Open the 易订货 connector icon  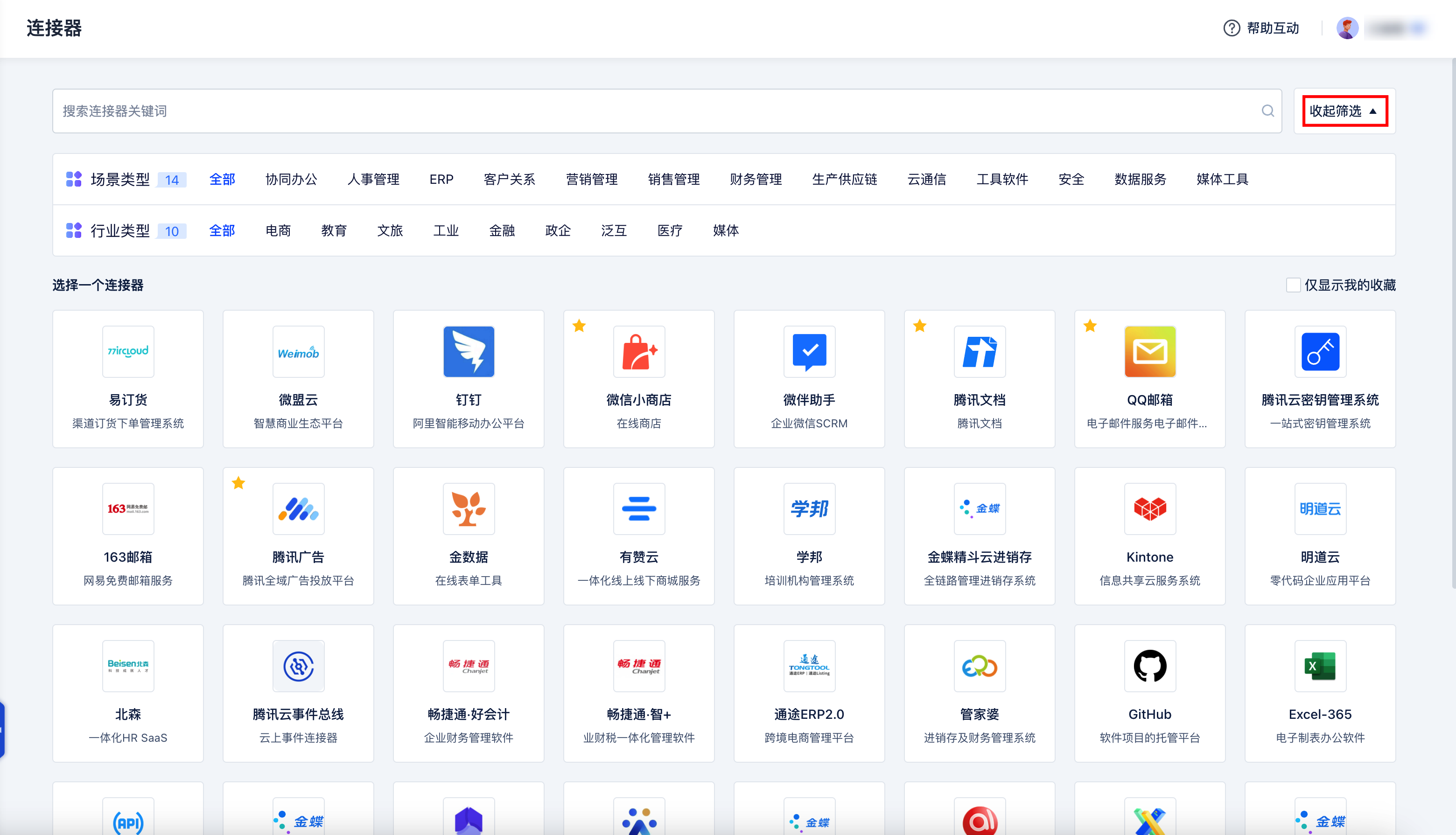click(x=128, y=352)
